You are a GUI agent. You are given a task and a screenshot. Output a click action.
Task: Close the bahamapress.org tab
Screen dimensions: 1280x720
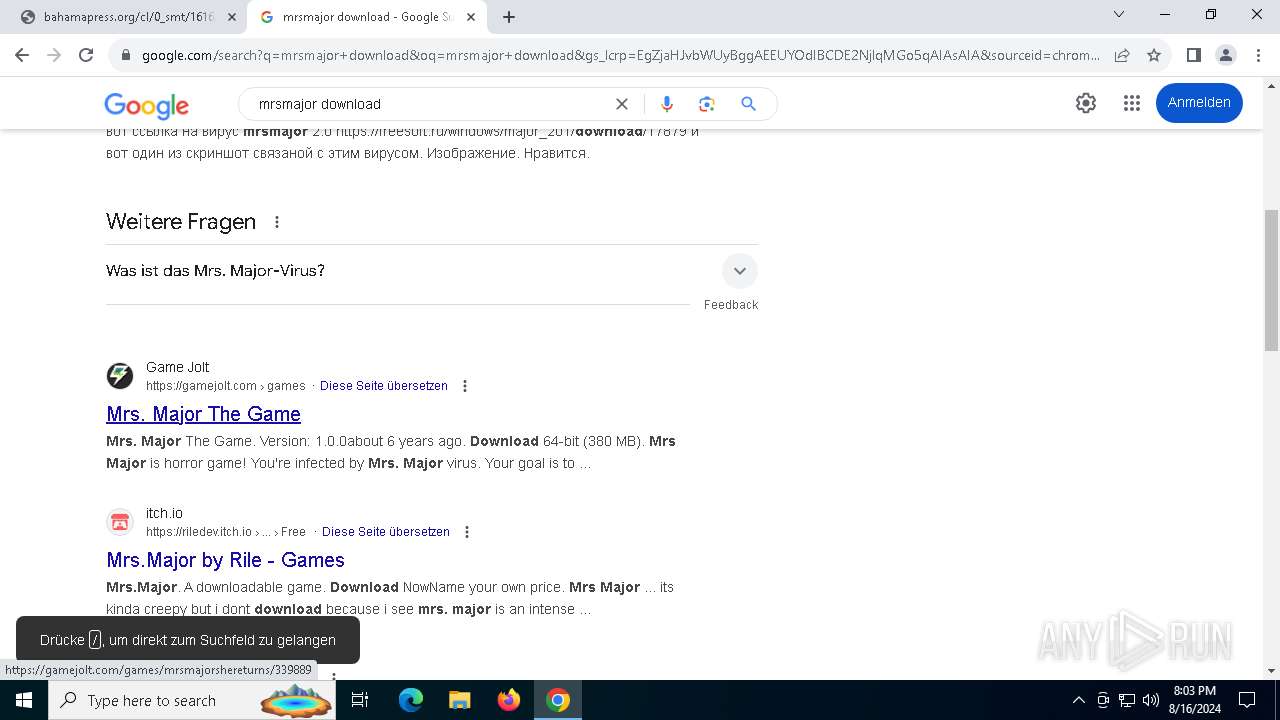pyautogui.click(x=232, y=17)
